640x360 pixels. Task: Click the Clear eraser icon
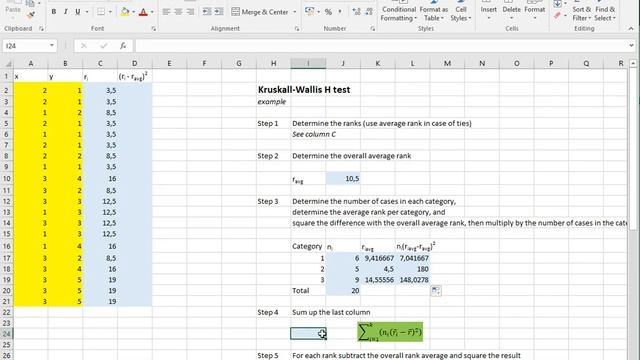tap(558, 16)
